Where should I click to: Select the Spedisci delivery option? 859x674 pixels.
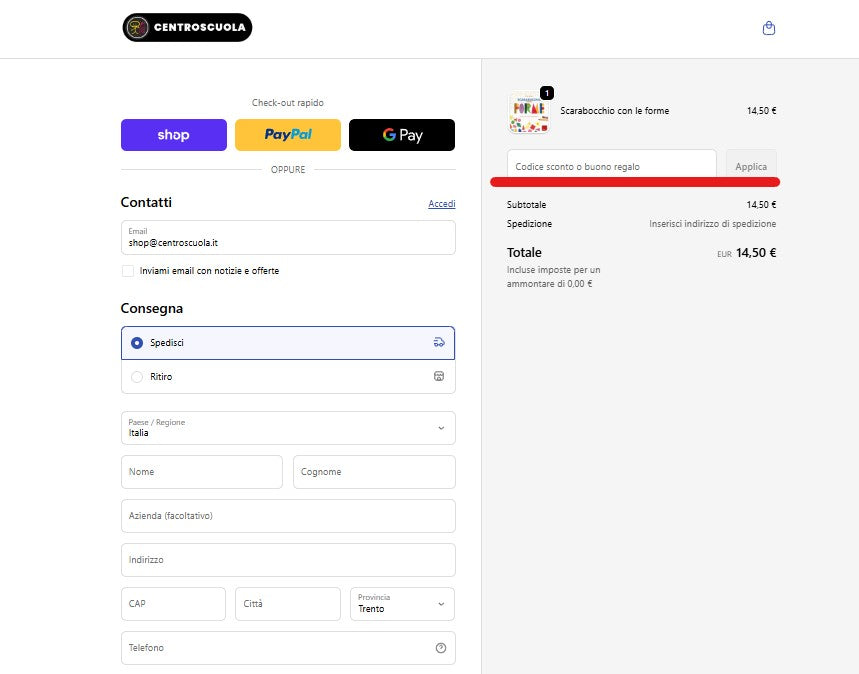137,343
